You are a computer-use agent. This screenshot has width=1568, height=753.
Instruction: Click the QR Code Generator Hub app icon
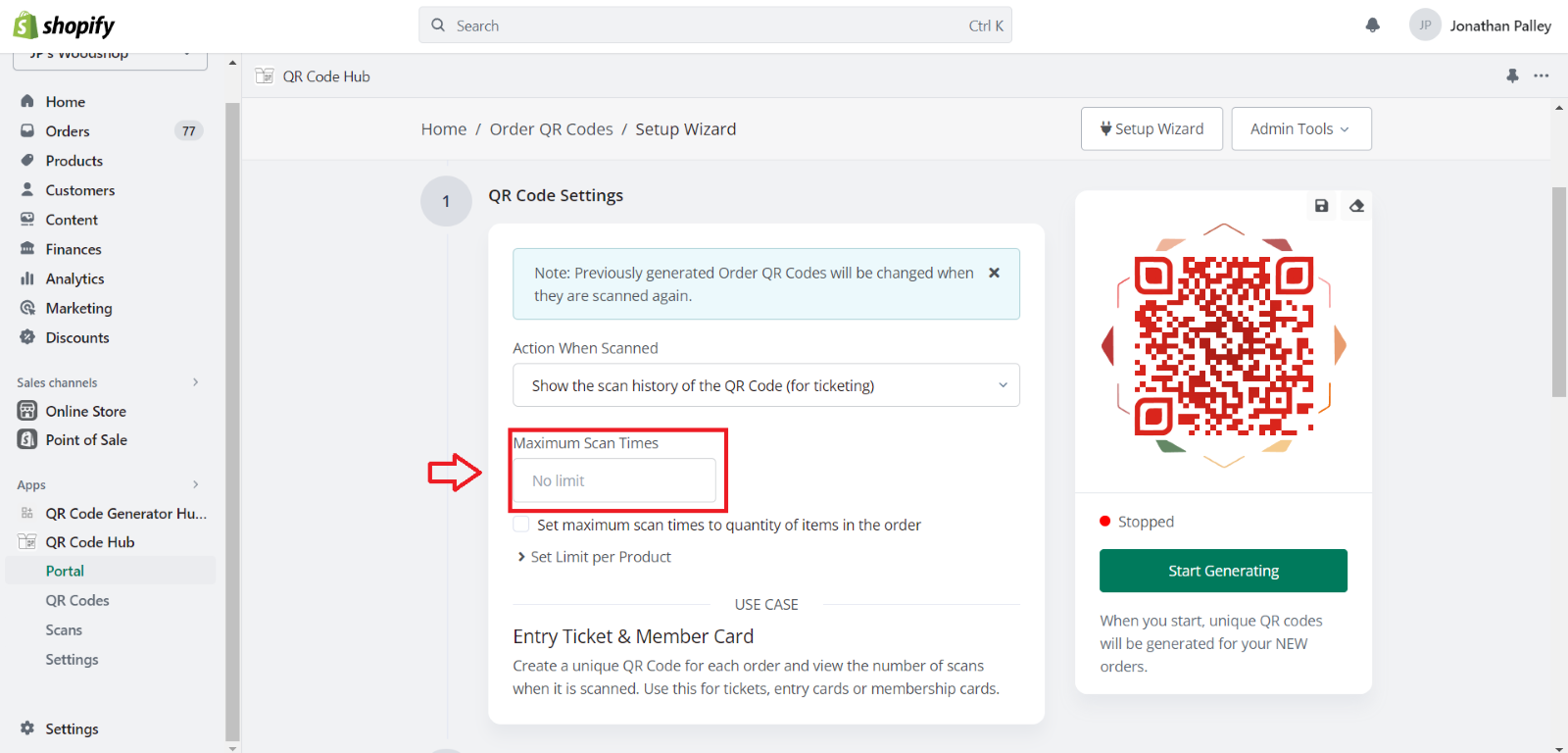coord(27,513)
